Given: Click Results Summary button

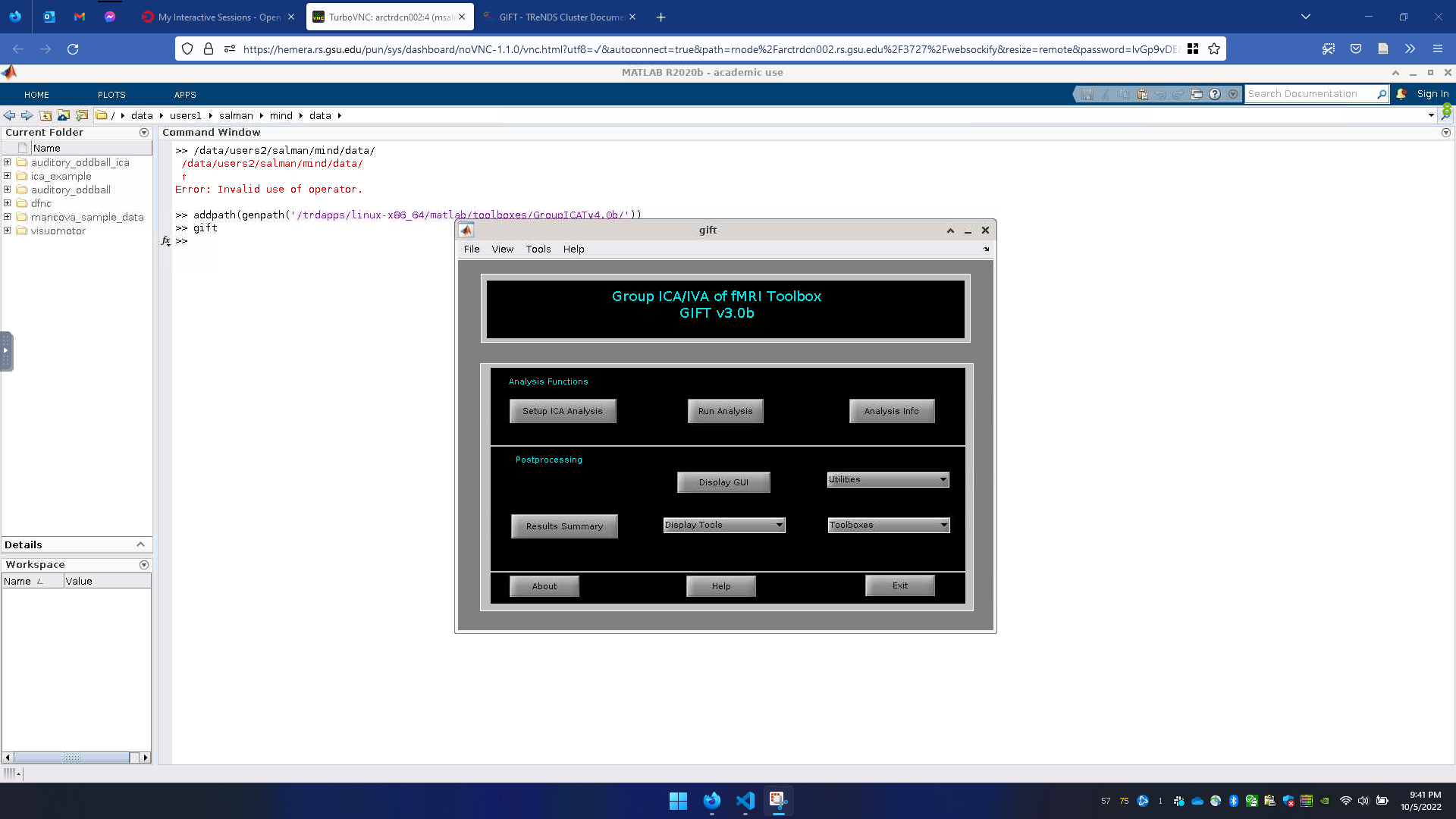Looking at the screenshot, I should point(565,526).
